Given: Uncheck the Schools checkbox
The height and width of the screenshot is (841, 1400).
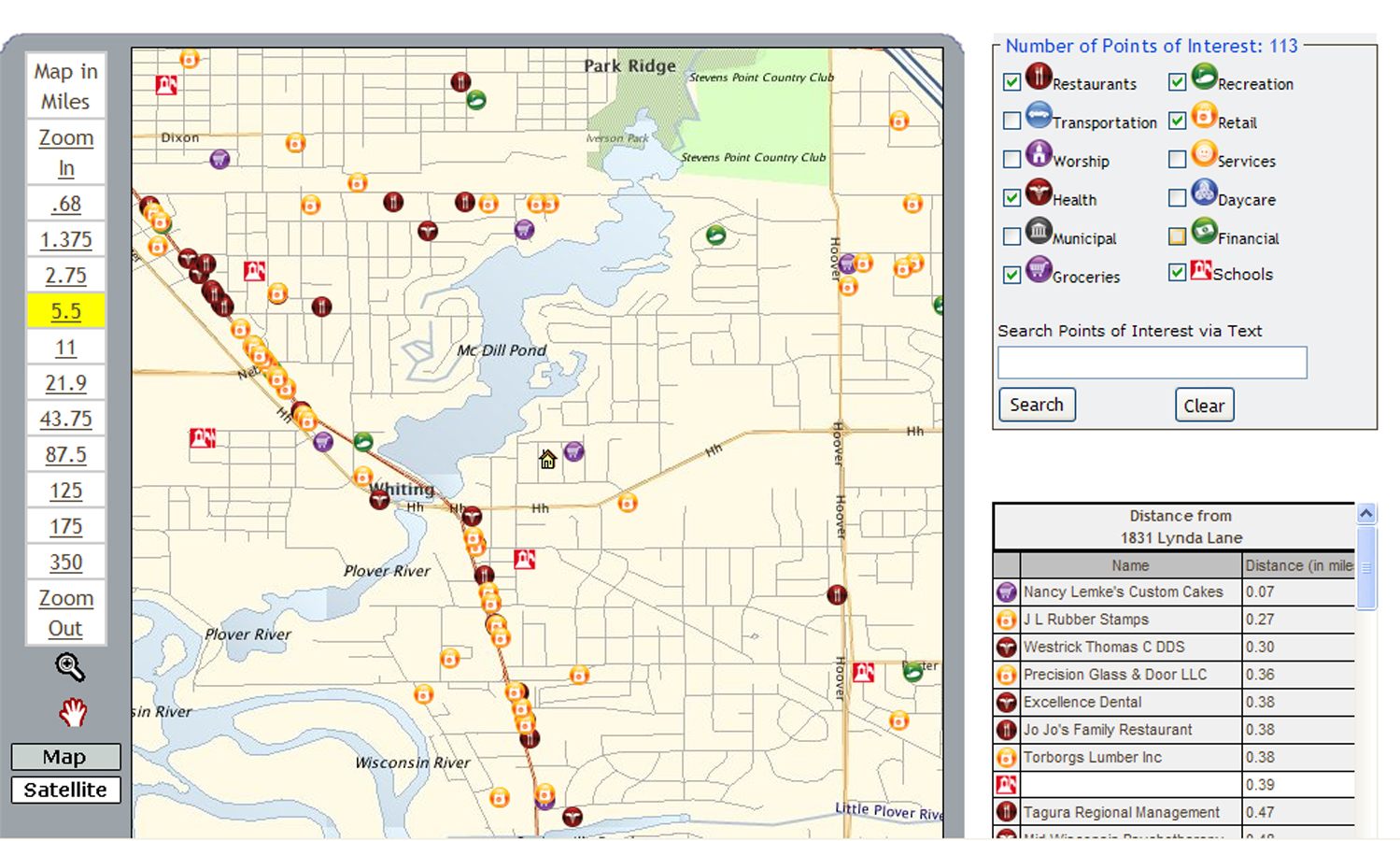Looking at the screenshot, I should 1177,272.
